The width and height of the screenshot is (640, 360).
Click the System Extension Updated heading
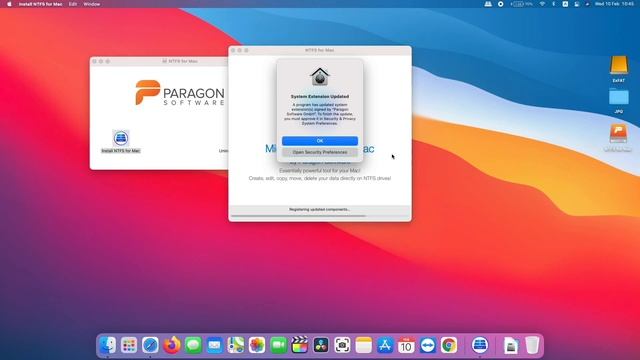click(320, 97)
